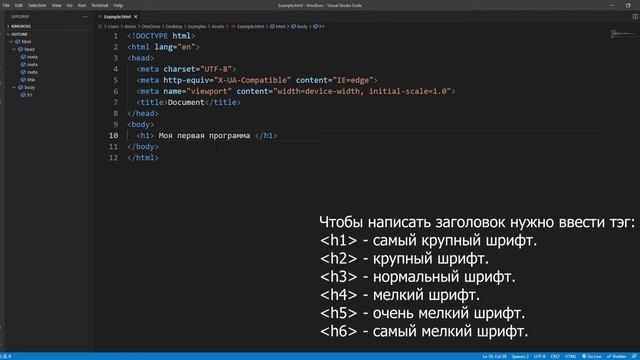Close the Example.html tab
The height and width of the screenshot is (360, 640).
point(136,17)
